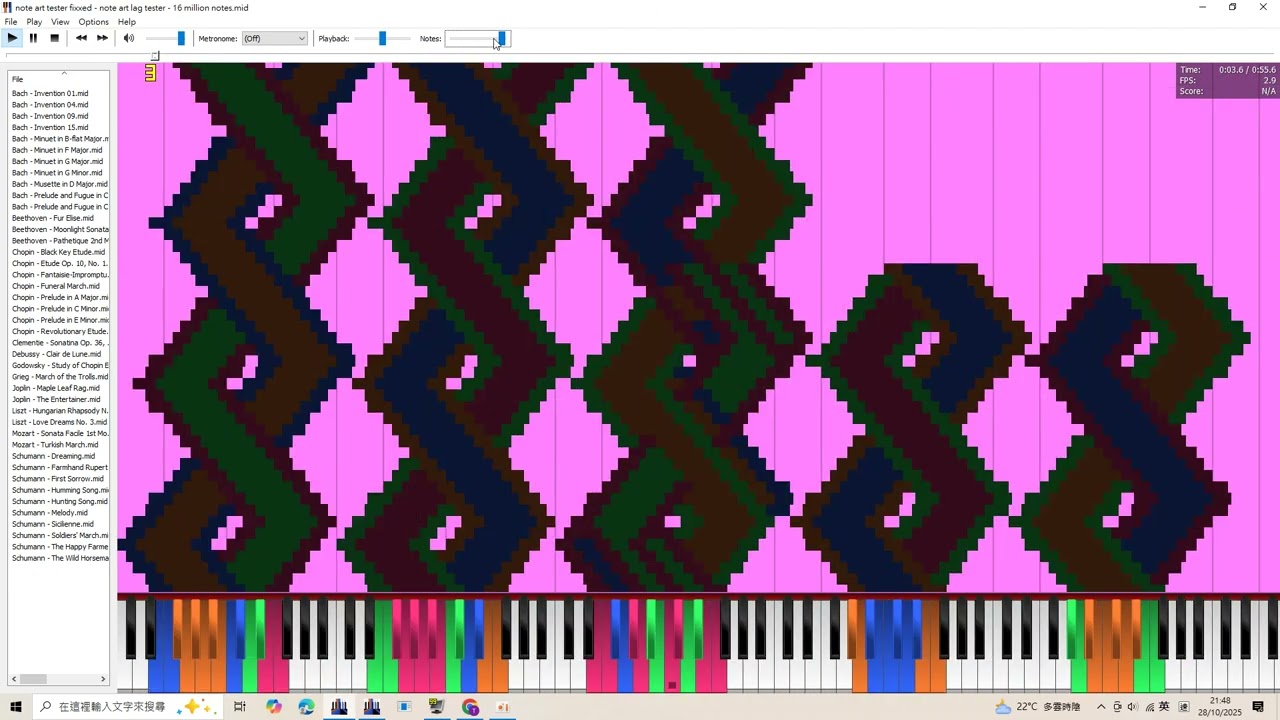Select Bach - Minuet in B-flat Major file
1280x720 pixels.
pyautogui.click(x=60, y=138)
